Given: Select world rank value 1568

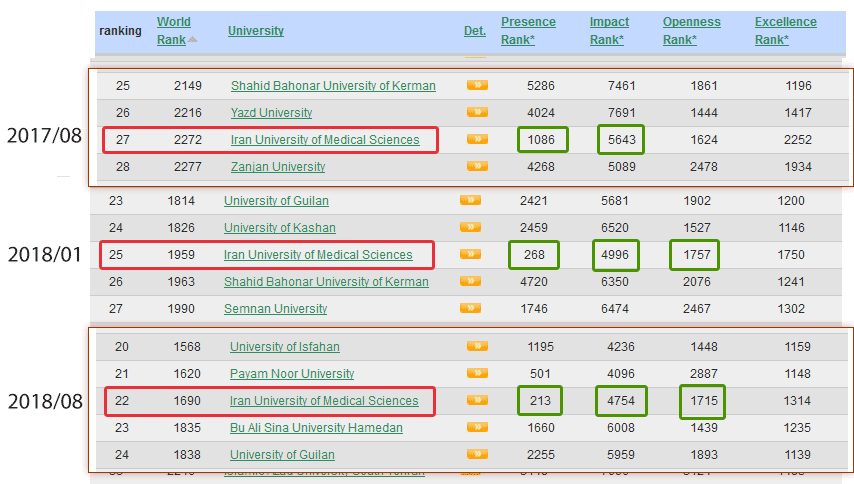Looking at the screenshot, I should click(x=187, y=347).
